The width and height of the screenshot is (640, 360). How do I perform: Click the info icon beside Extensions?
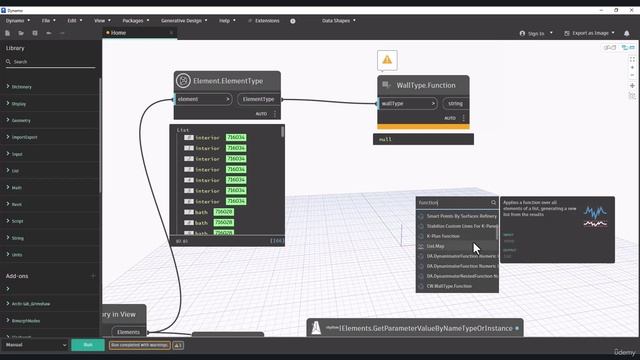point(293,21)
